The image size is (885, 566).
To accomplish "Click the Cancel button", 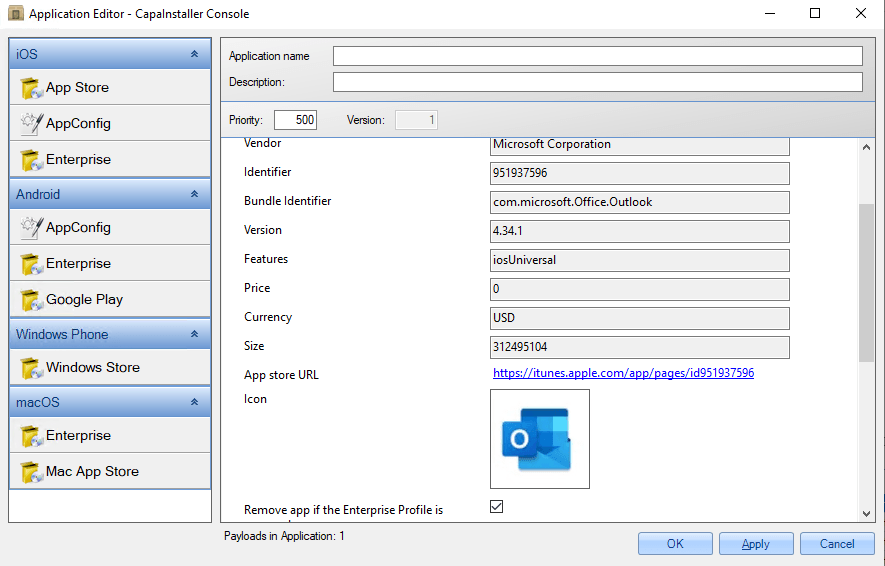I will pos(837,543).
